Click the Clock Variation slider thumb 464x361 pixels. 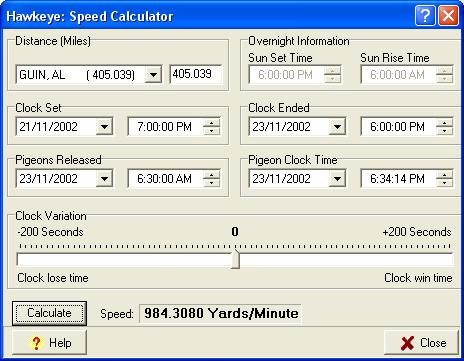[235, 259]
